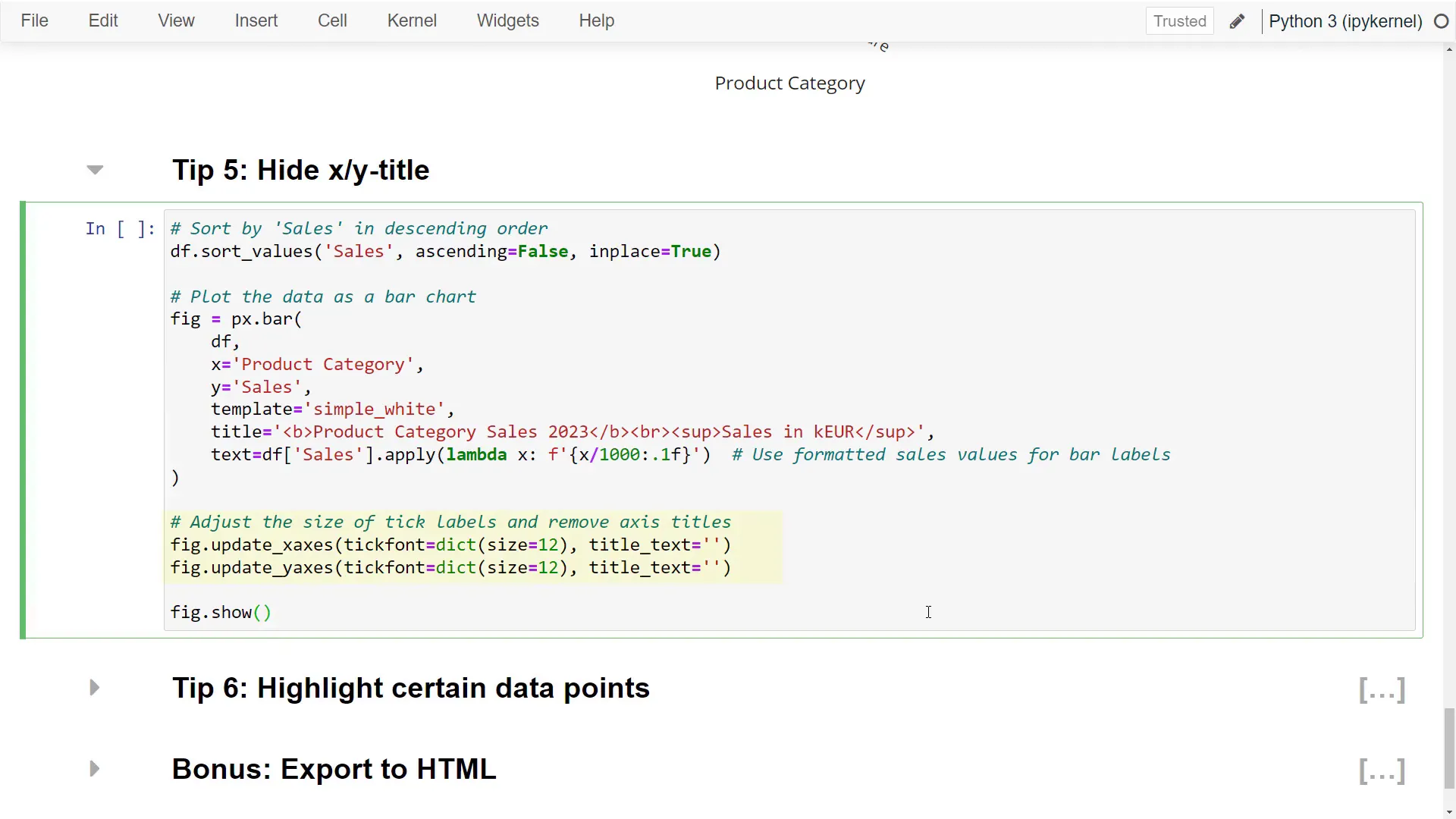The image size is (1456, 819).
Task: Open the View menu
Action: pyautogui.click(x=176, y=21)
